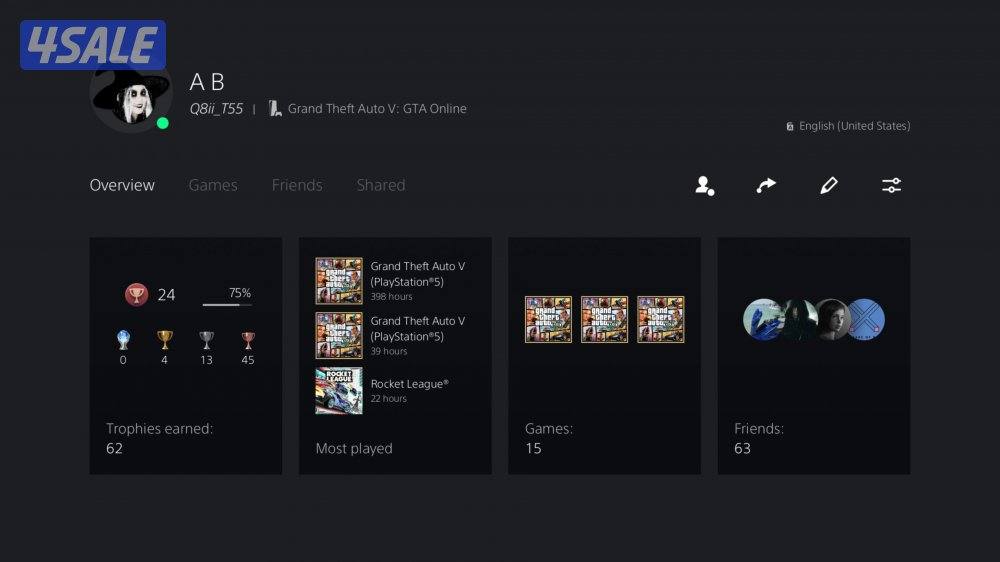Switch to the Games tab
The image size is (1000, 562).
coord(213,185)
